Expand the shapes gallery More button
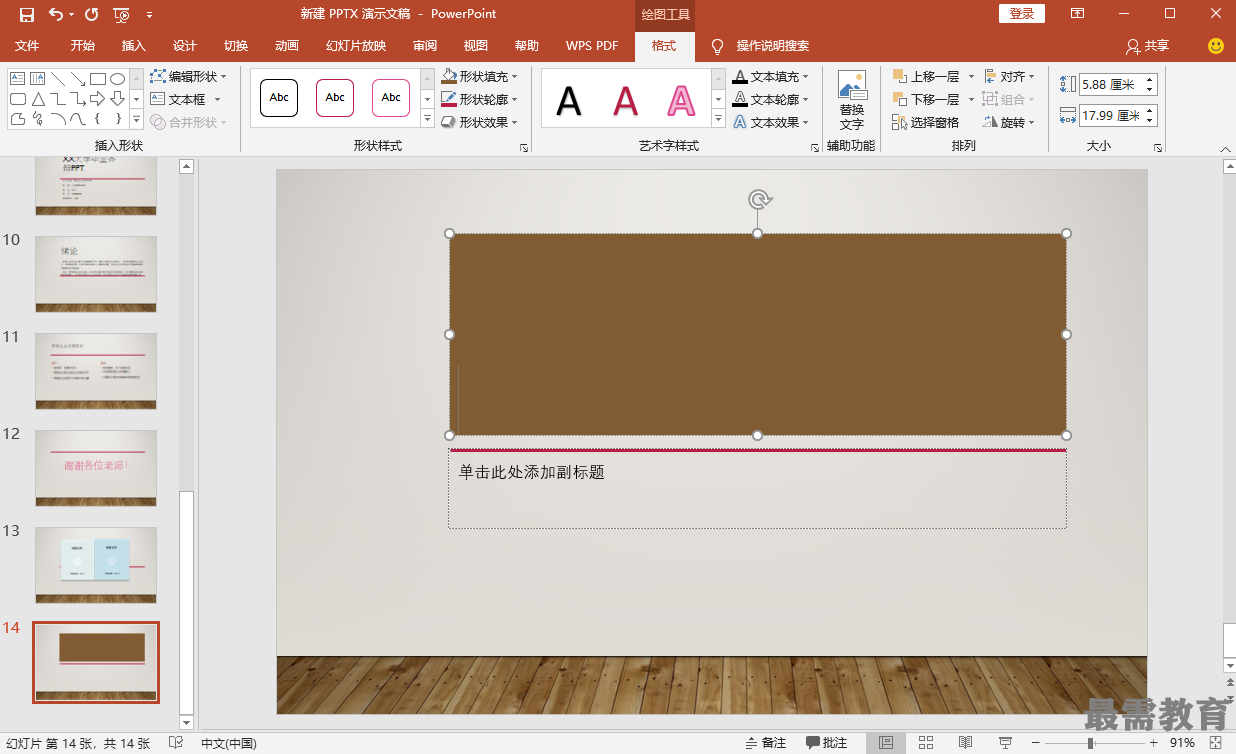 click(x=137, y=120)
